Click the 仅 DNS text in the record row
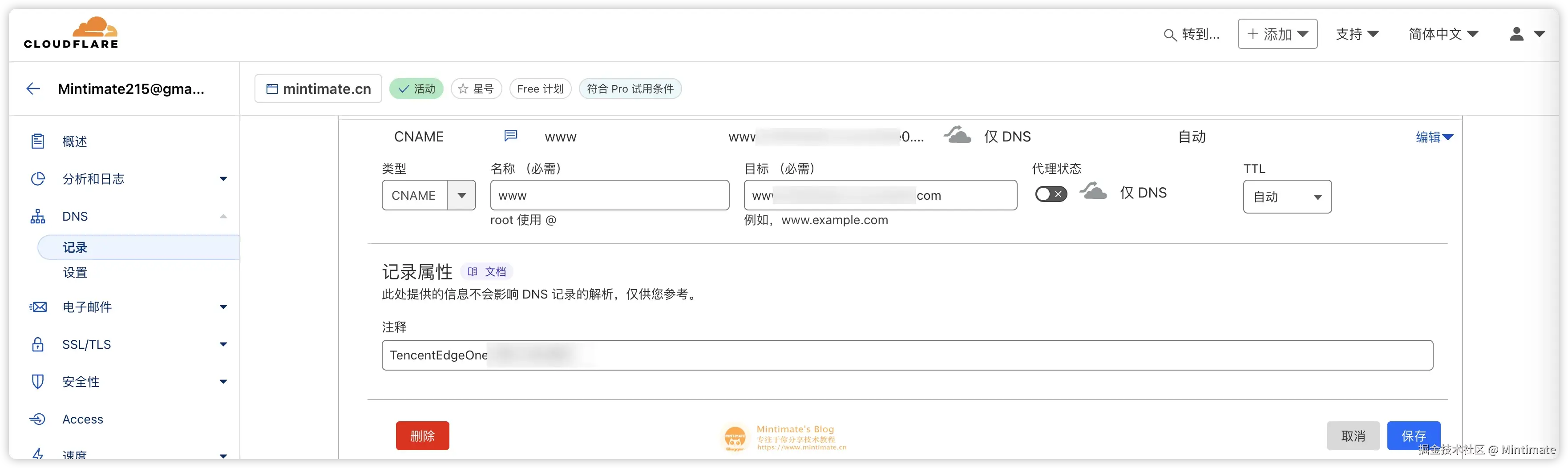The image size is (1568, 468). point(1007,136)
